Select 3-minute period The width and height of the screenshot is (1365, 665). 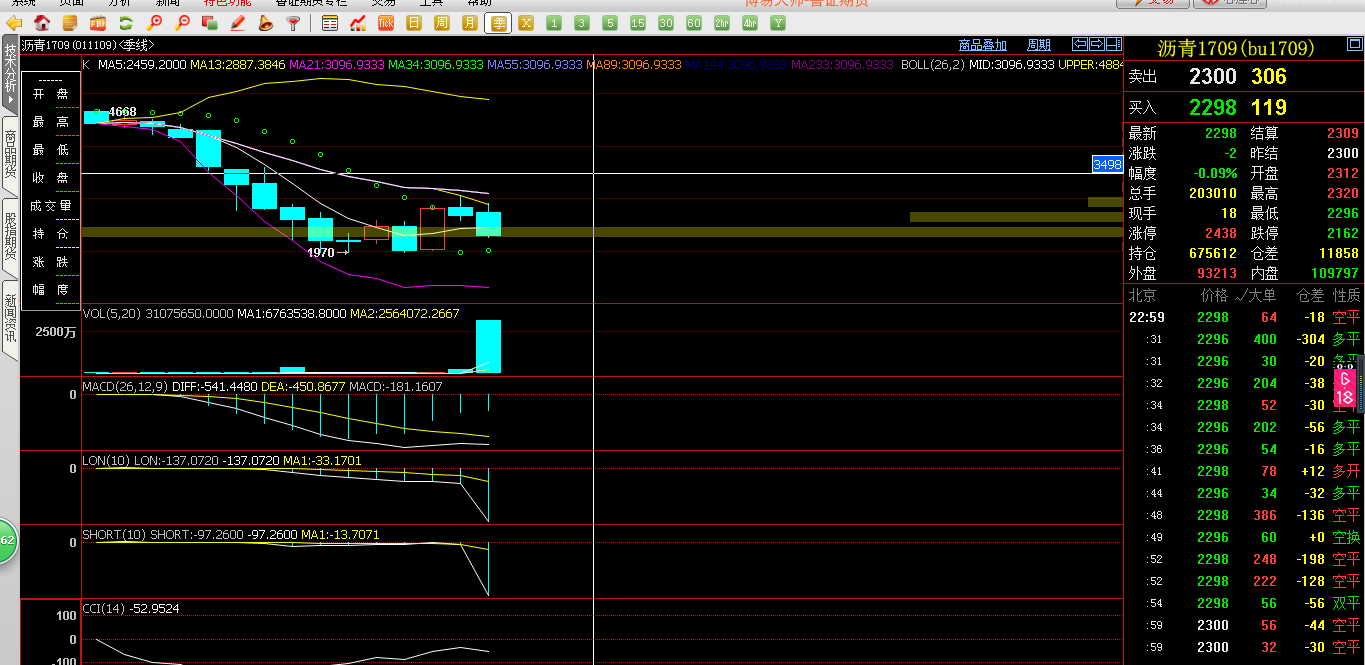582,22
